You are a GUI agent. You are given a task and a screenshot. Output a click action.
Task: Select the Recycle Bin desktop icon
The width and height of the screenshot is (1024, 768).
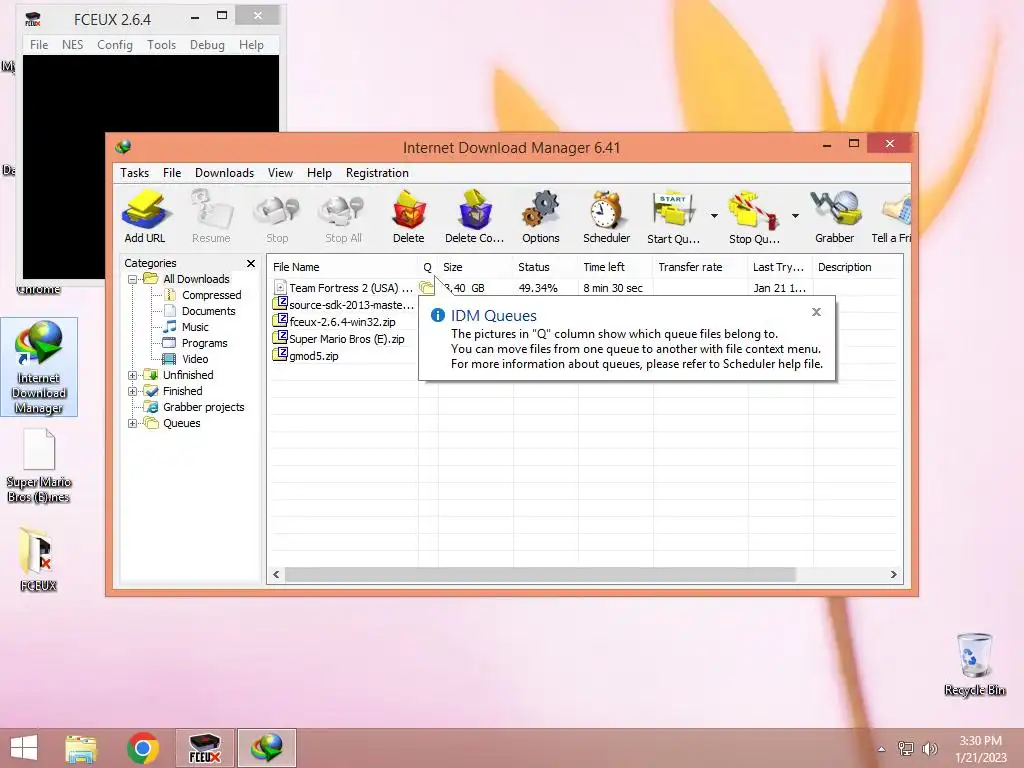coord(974,665)
